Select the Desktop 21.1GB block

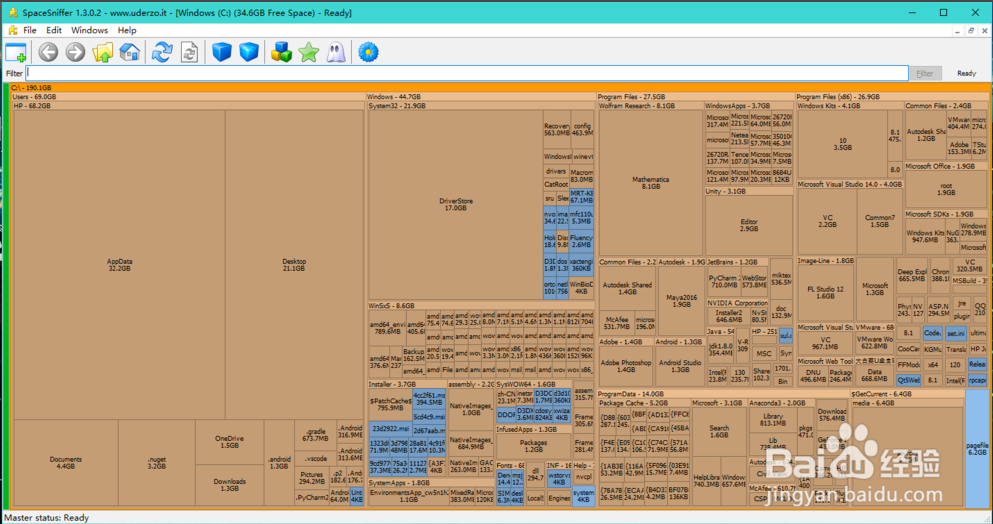coord(294,265)
